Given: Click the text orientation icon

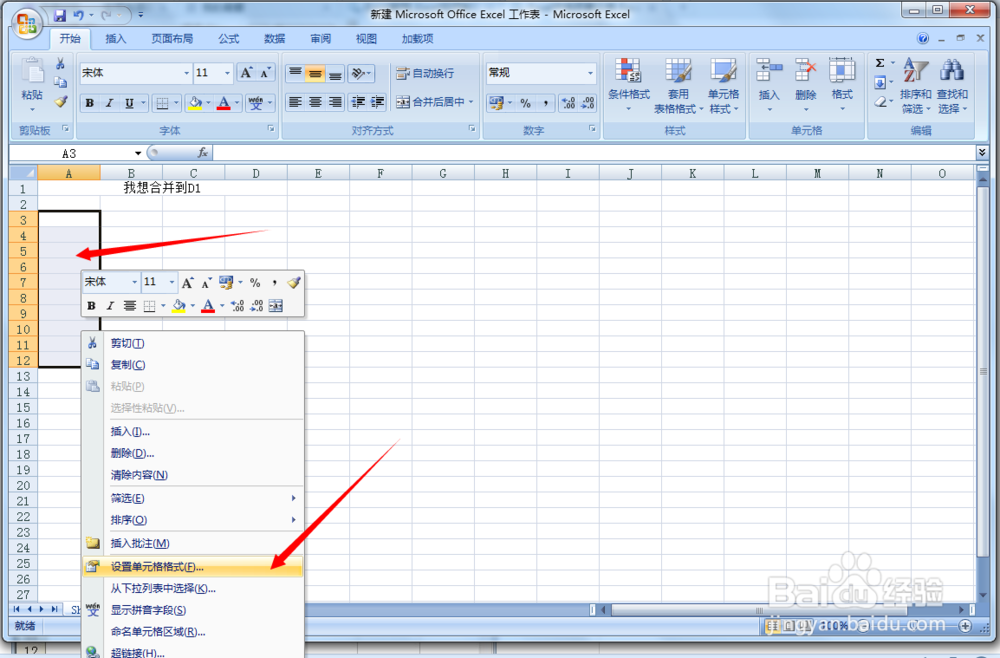Looking at the screenshot, I should (360, 73).
